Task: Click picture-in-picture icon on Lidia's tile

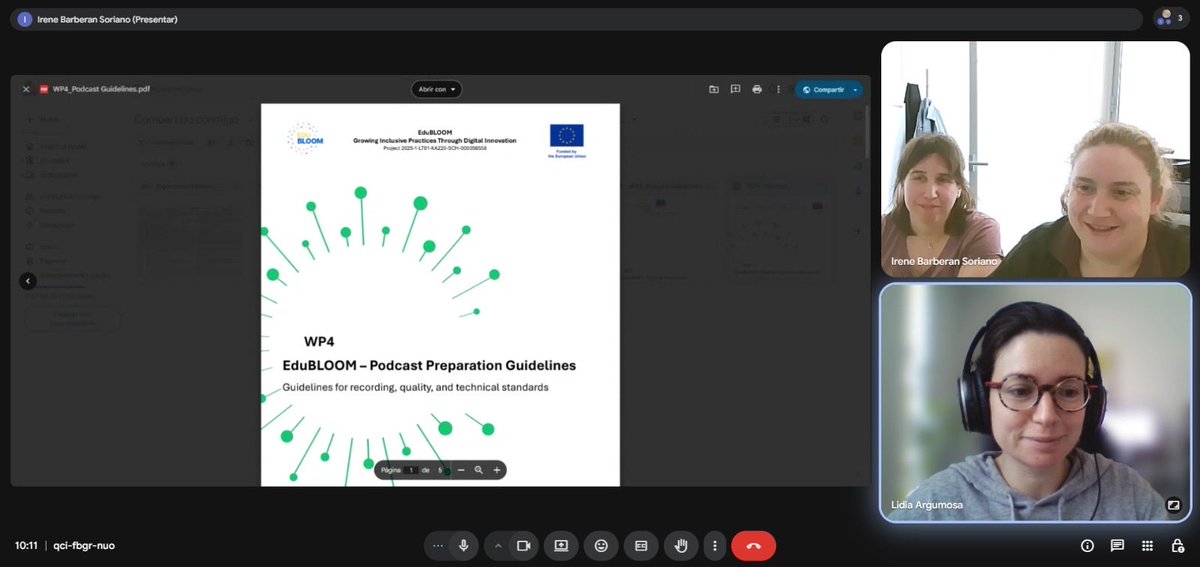Action: pos(1174,505)
